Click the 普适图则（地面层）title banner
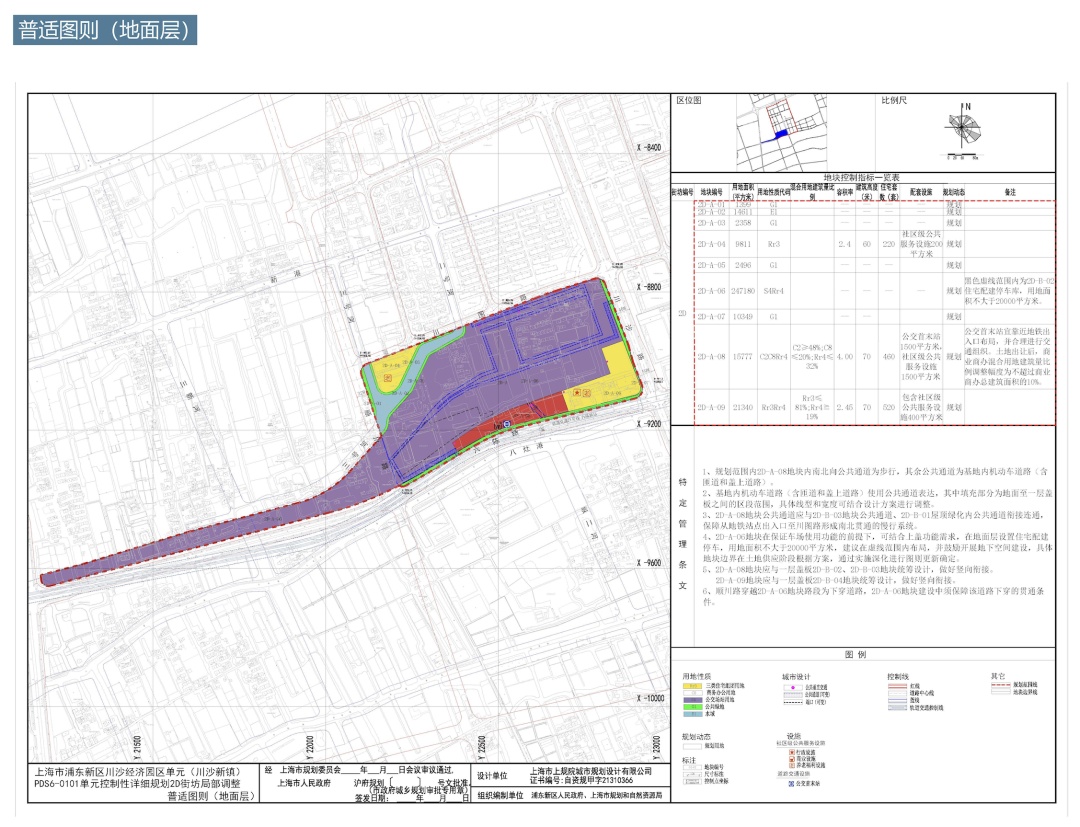Image resolution: width=1080 pixels, height=827 pixels. click(x=105, y=30)
